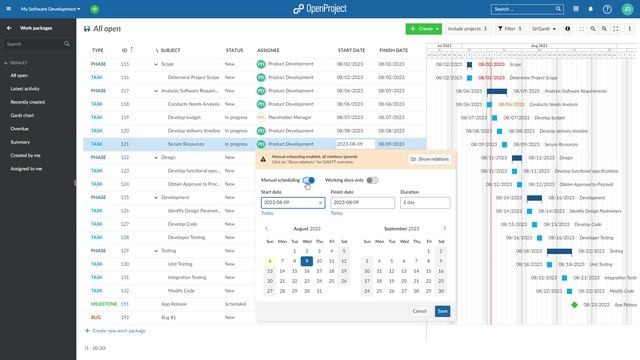640x360 pixels.
Task: Open the info details icon
Action: tap(567, 29)
